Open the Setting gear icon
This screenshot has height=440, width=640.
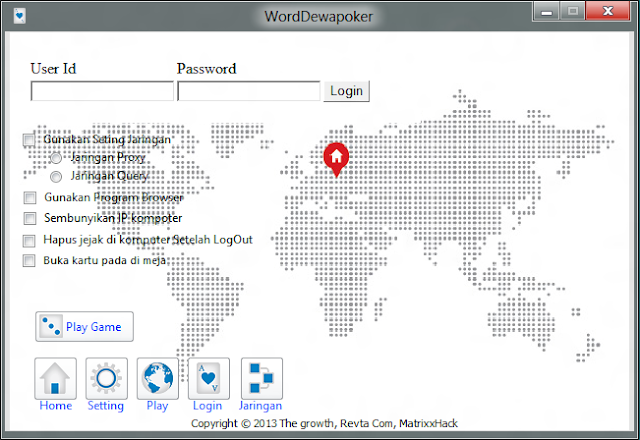[x=107, y=378]
